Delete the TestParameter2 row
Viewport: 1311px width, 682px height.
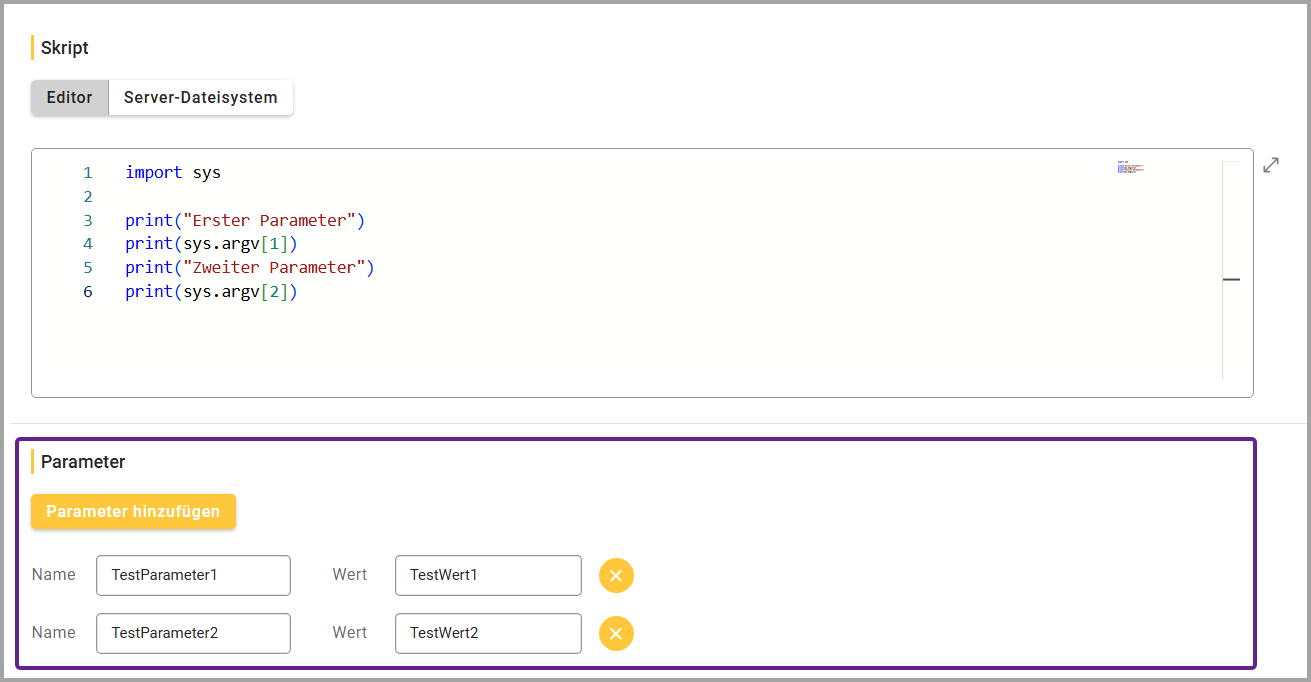point(616,634)
